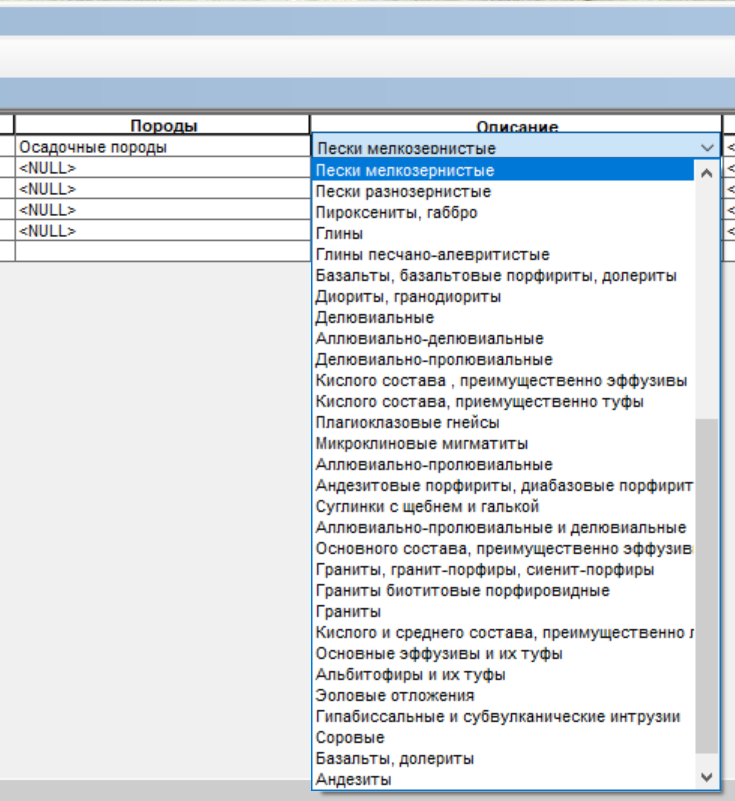
Task: Select 'Граниты биотитовые порфировидные' option
Action: point(503,591)
